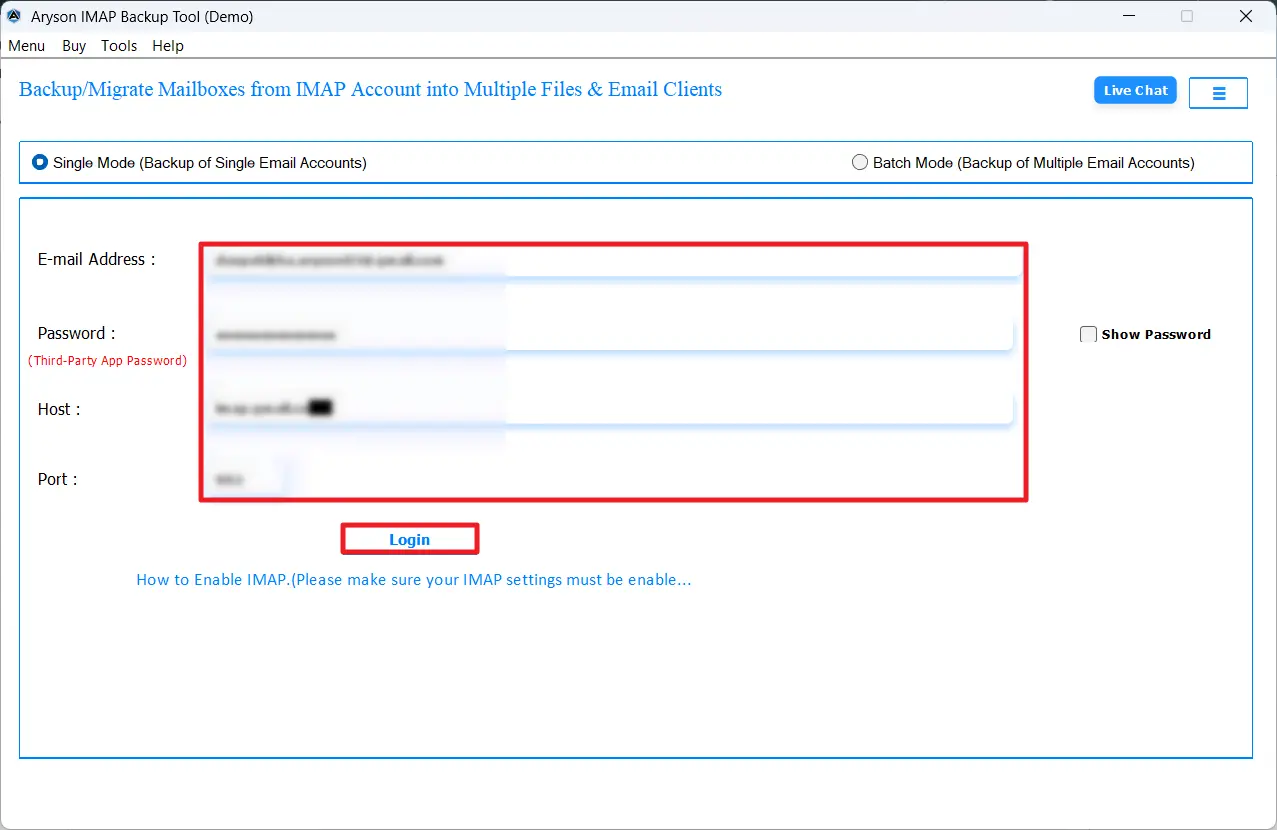
Task: Click the Third-Party App Password note
Action: click(x=107, y=360)
